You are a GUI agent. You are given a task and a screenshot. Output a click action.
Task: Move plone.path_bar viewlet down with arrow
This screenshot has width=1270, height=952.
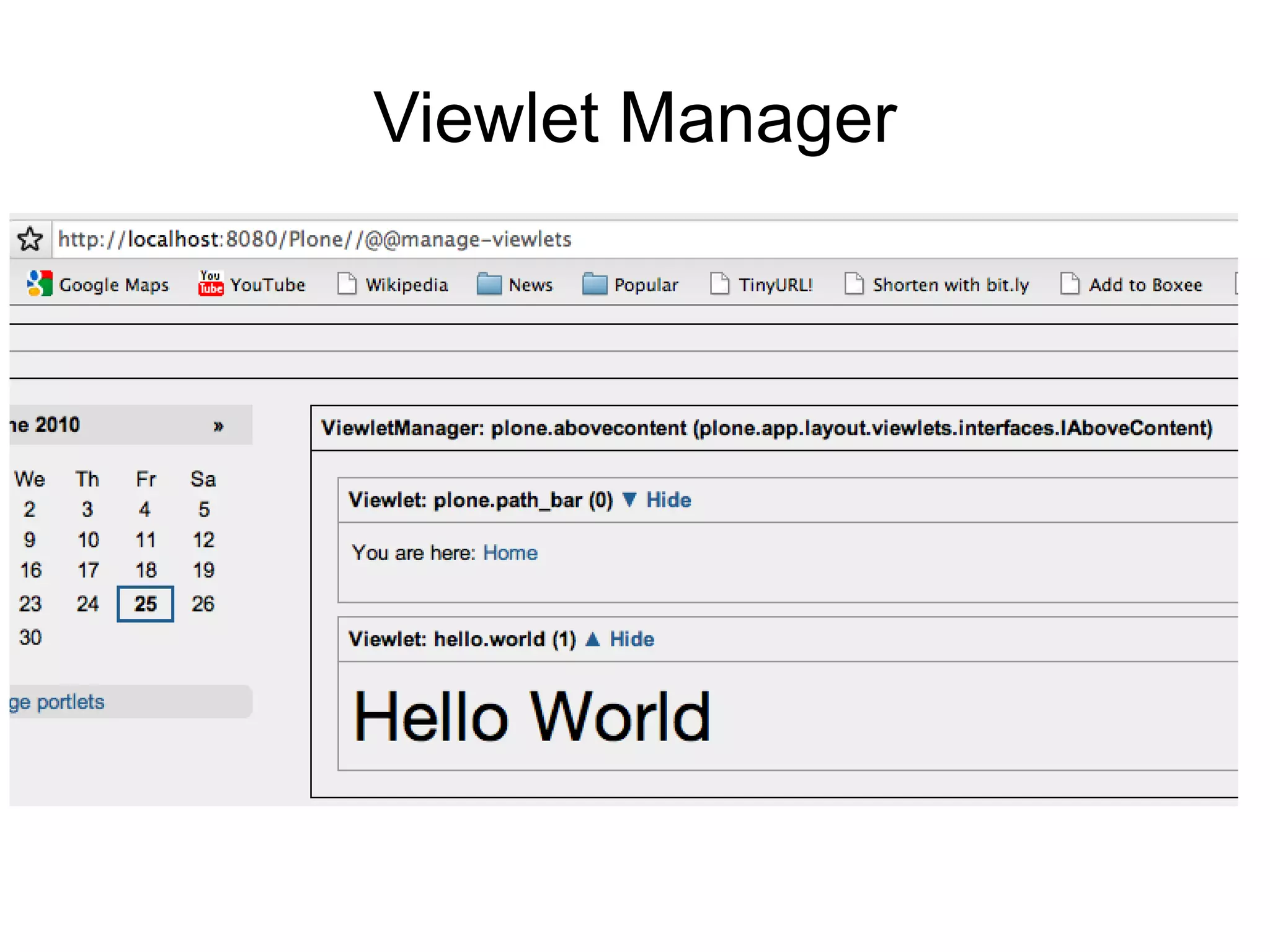(629, 499)
